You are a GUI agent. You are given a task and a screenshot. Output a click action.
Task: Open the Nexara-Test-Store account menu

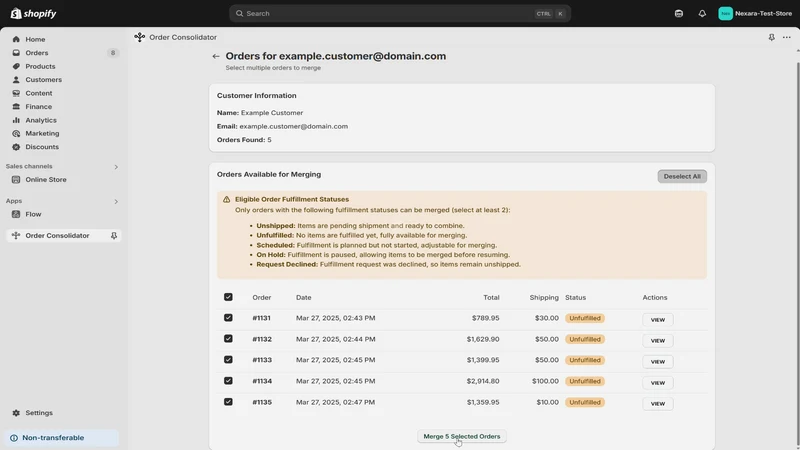(755, 14)
